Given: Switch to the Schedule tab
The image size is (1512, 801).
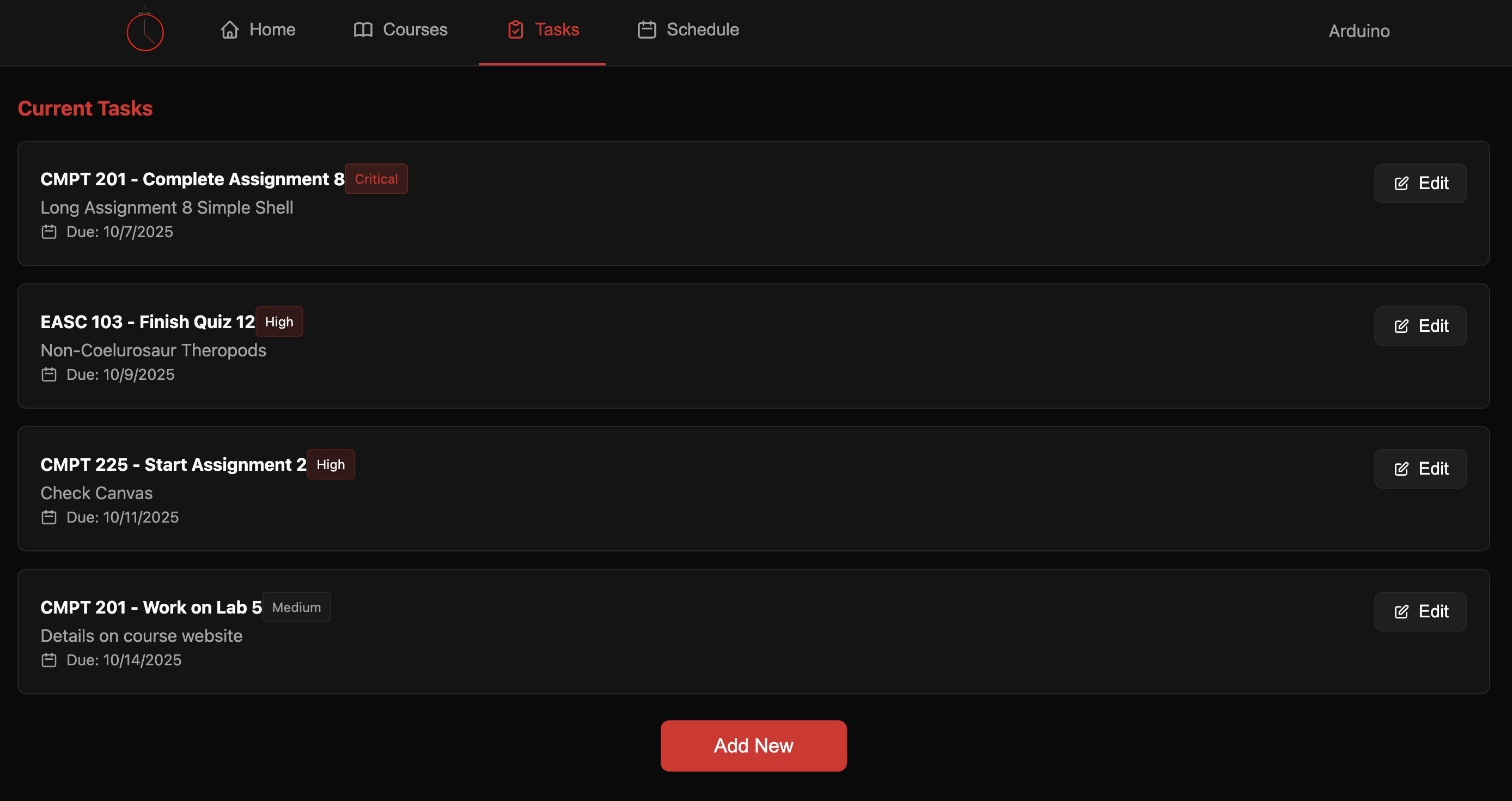Looking at the screenshot, I should click(x=688, y=29).
